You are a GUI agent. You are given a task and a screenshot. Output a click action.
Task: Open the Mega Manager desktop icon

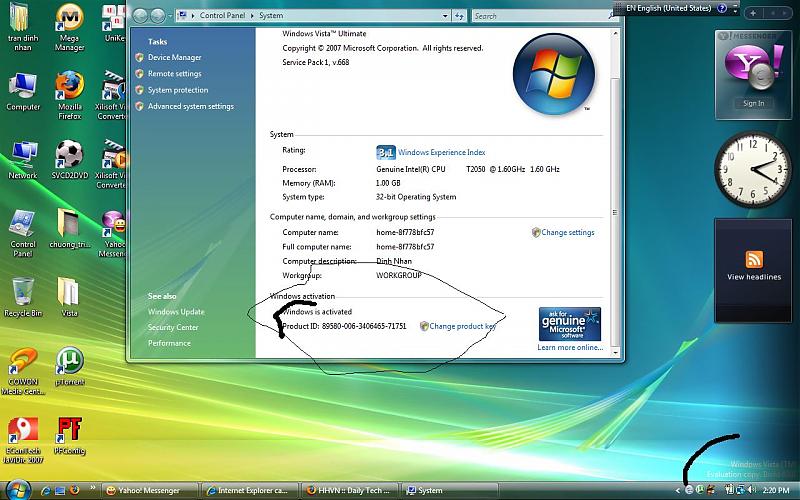(69, 19)
